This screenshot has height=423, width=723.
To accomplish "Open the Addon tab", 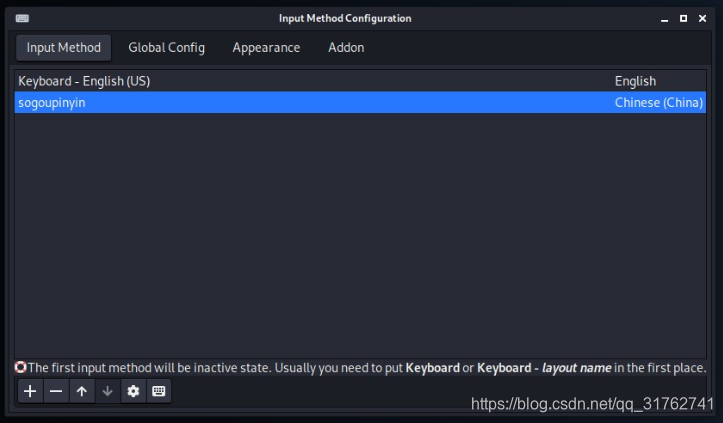I will [346, 48].
